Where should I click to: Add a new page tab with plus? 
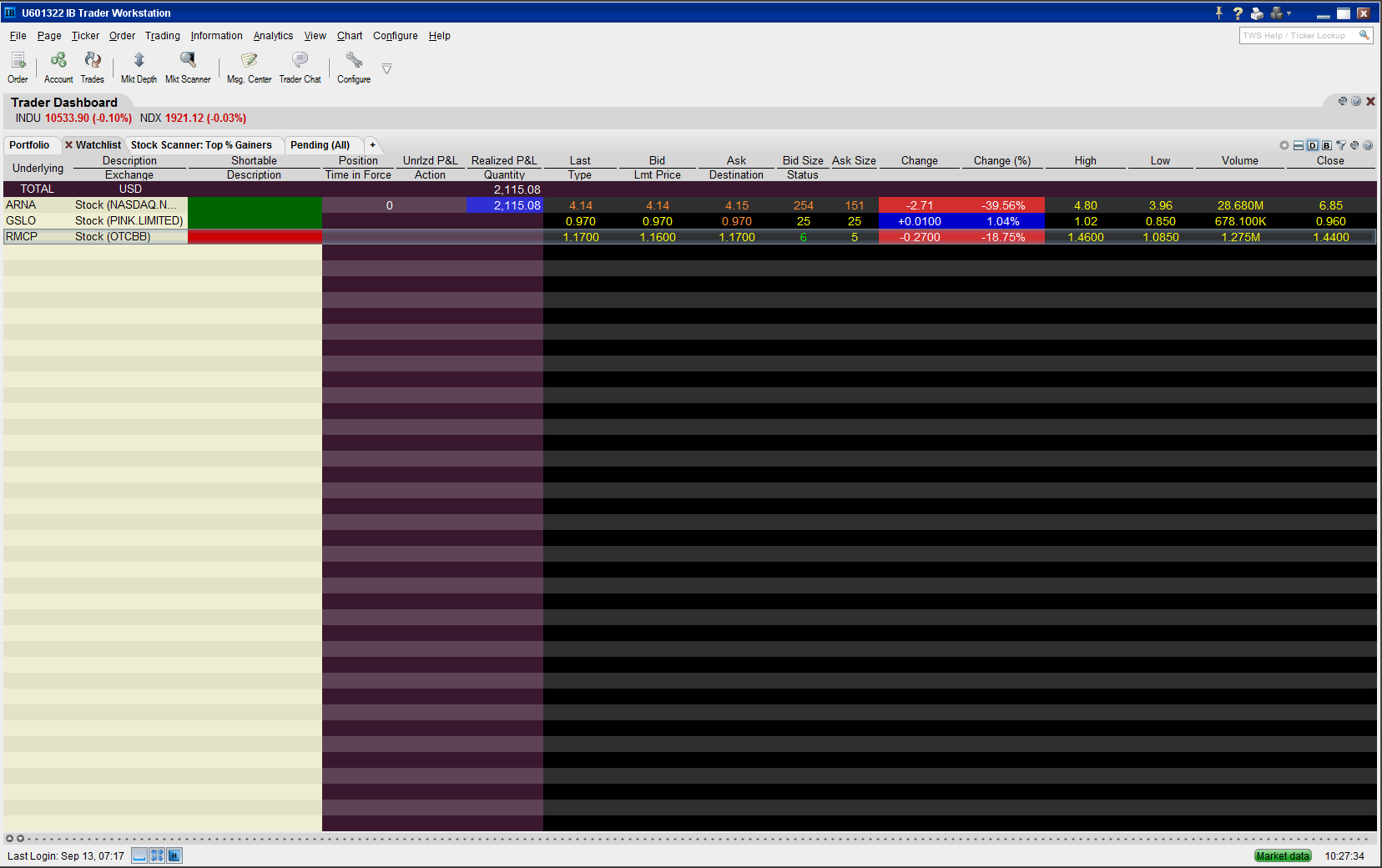point(372,145)
